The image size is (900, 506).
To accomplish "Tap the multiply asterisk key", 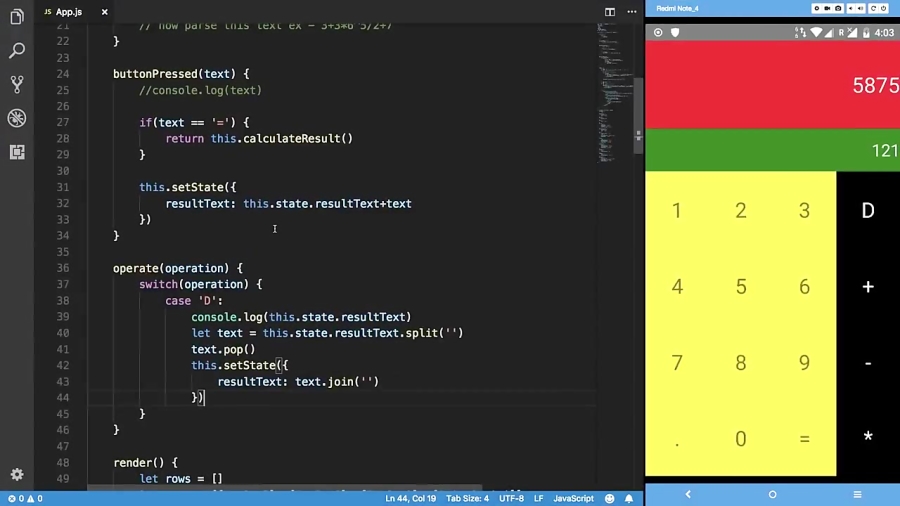I will click(868, 437).
